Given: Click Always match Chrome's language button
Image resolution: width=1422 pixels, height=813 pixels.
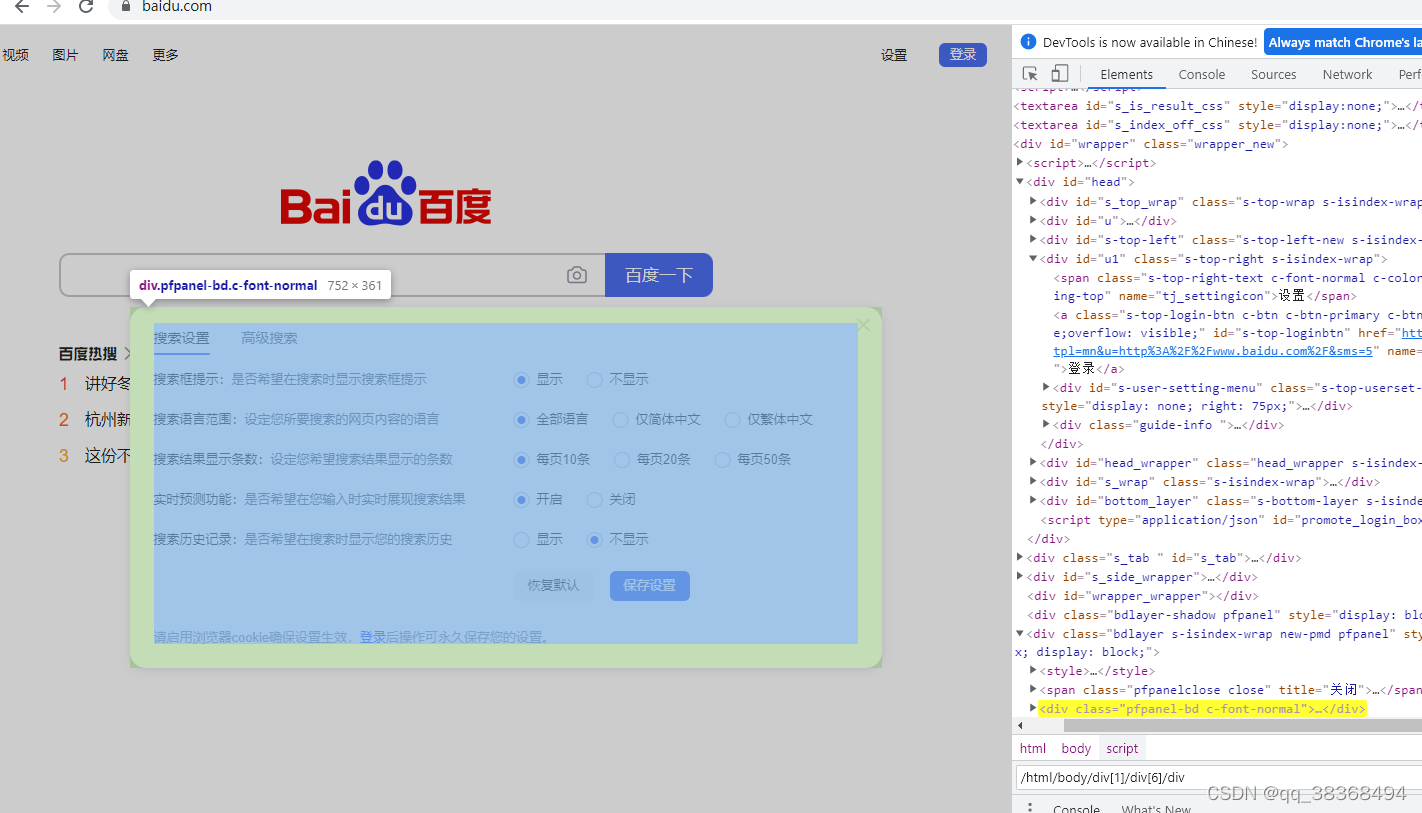Looking at the screenshot, I should [1343, 42].
